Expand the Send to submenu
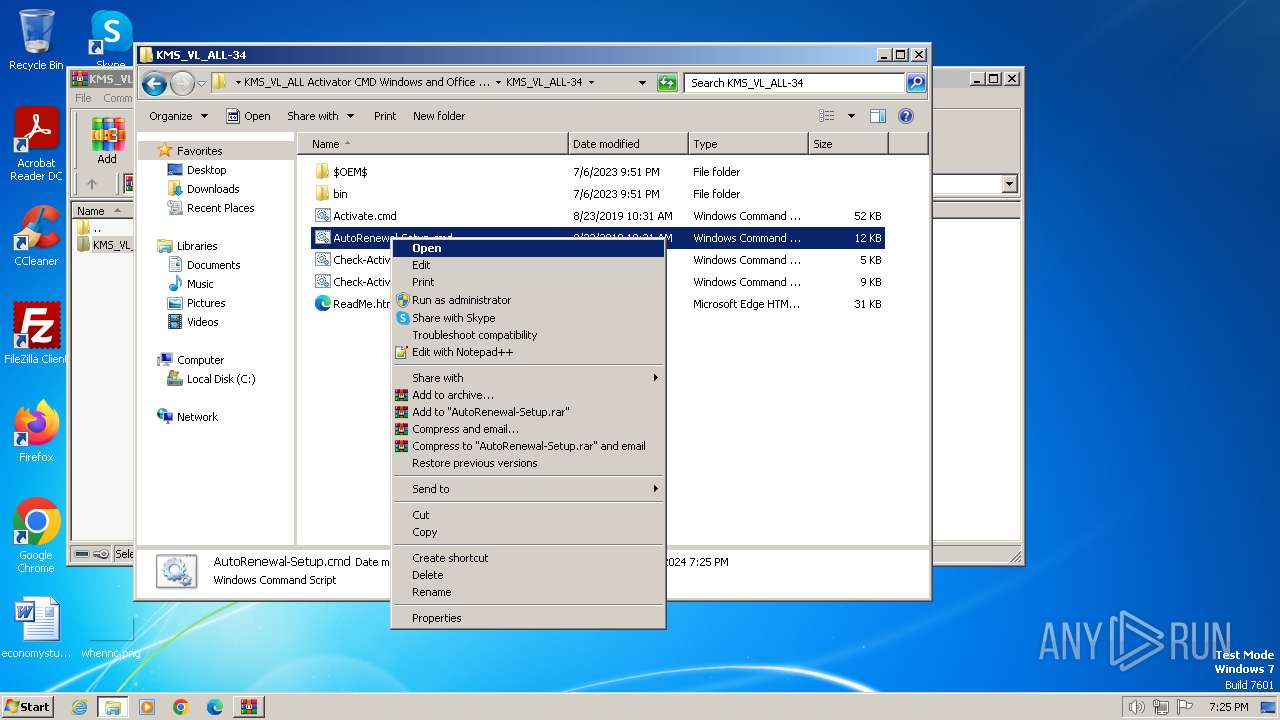The width and height of the screenshot is (1280, 720). click(528, 489)
